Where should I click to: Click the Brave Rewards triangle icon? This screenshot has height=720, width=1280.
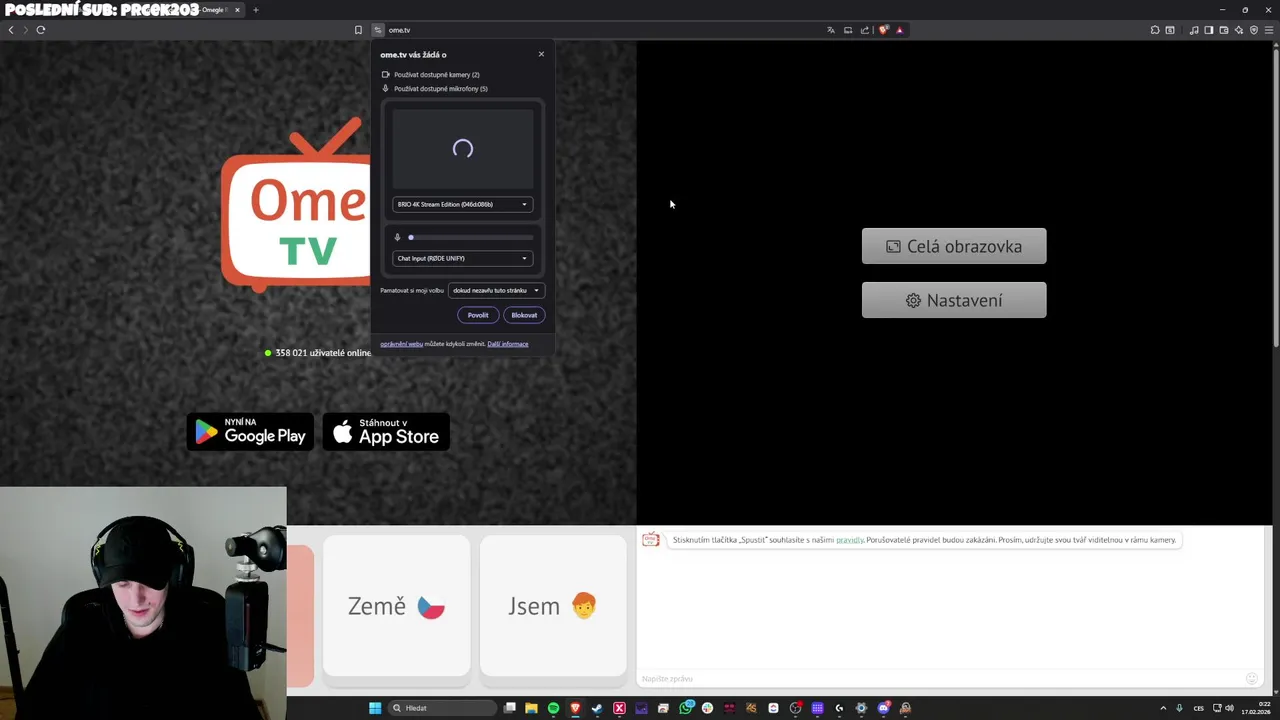click(x=899, y=30)
